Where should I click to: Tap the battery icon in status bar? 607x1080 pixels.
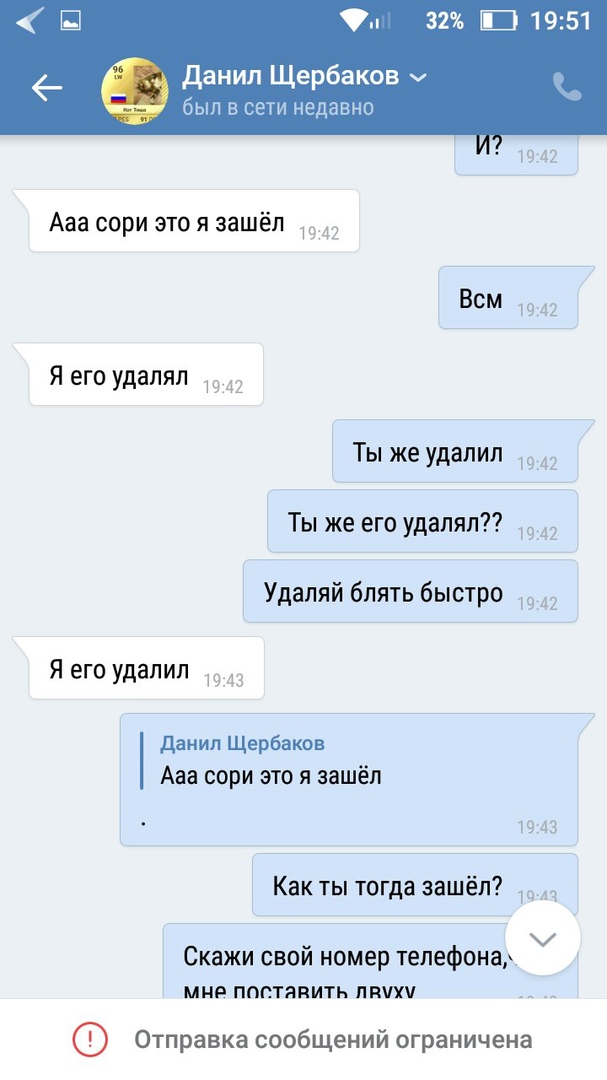(x=498, y=21)
